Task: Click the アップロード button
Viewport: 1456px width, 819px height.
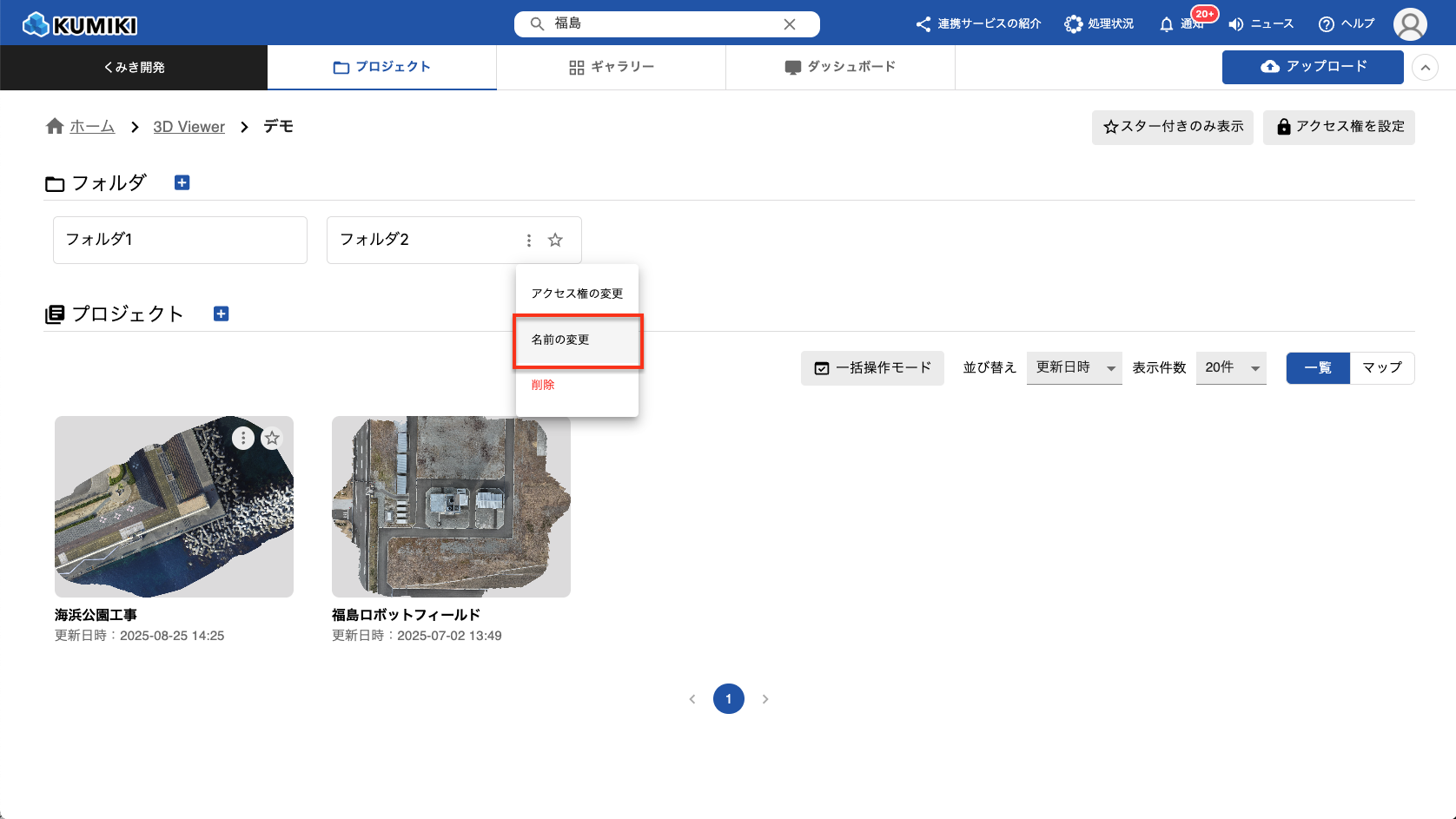Action: click(x=1312, y=67)
